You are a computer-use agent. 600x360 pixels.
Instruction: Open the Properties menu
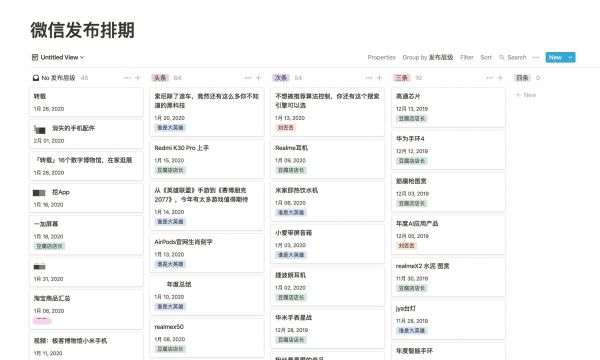(x=382, y=57)
